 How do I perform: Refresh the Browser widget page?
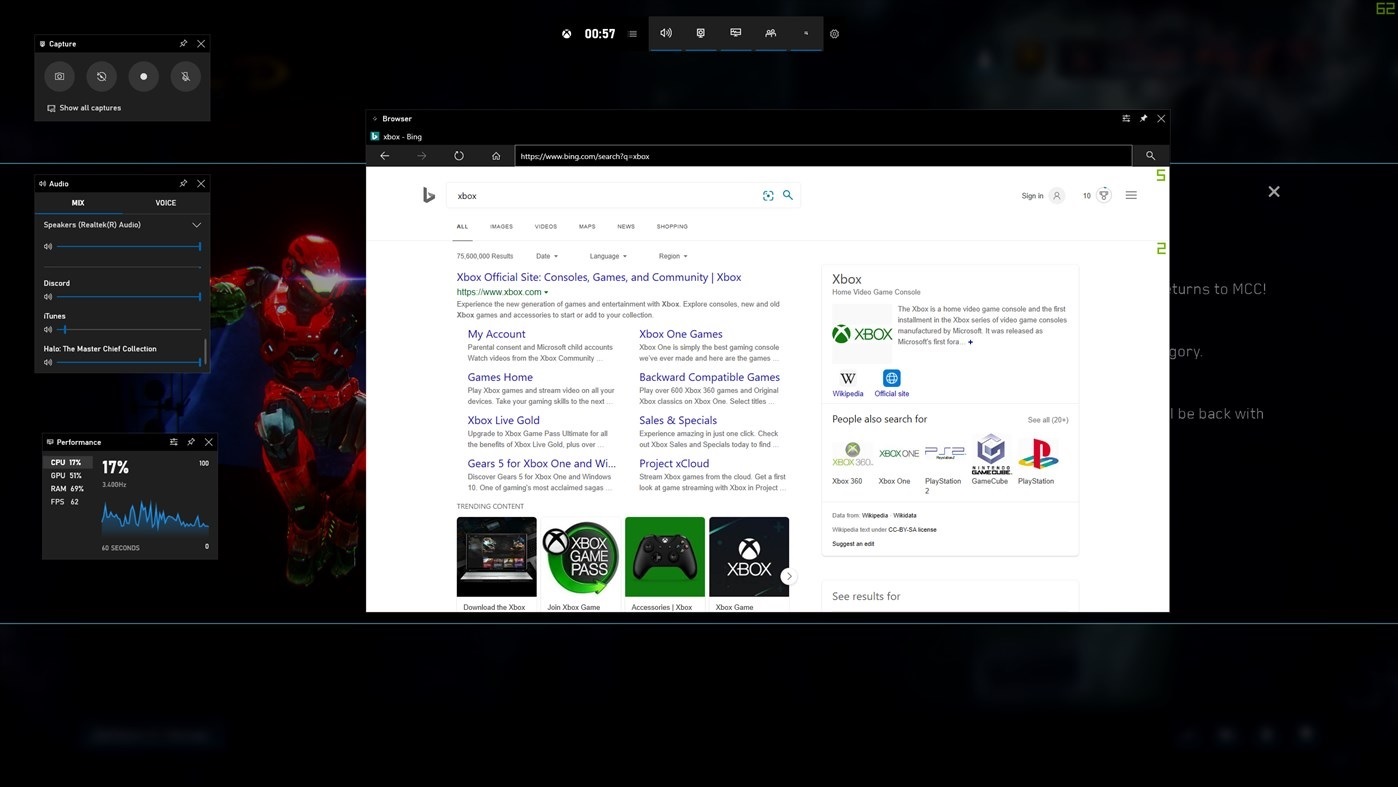tap(459, 155)
